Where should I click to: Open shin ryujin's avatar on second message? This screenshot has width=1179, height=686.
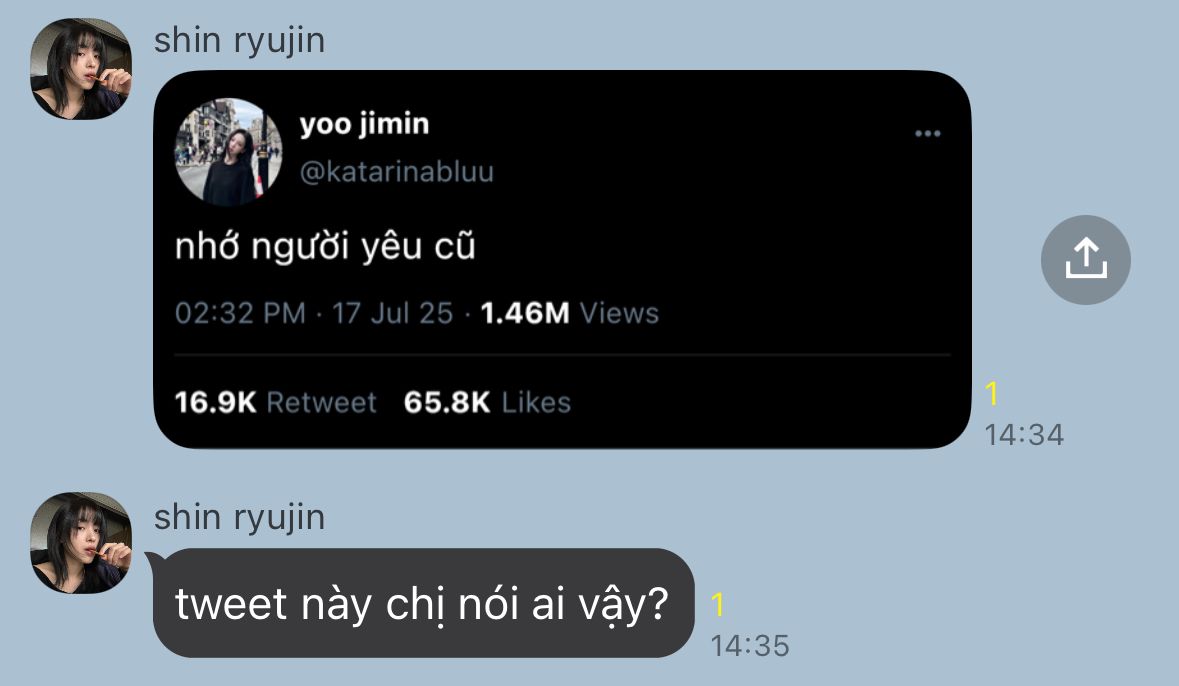click(x=81, y=543)
